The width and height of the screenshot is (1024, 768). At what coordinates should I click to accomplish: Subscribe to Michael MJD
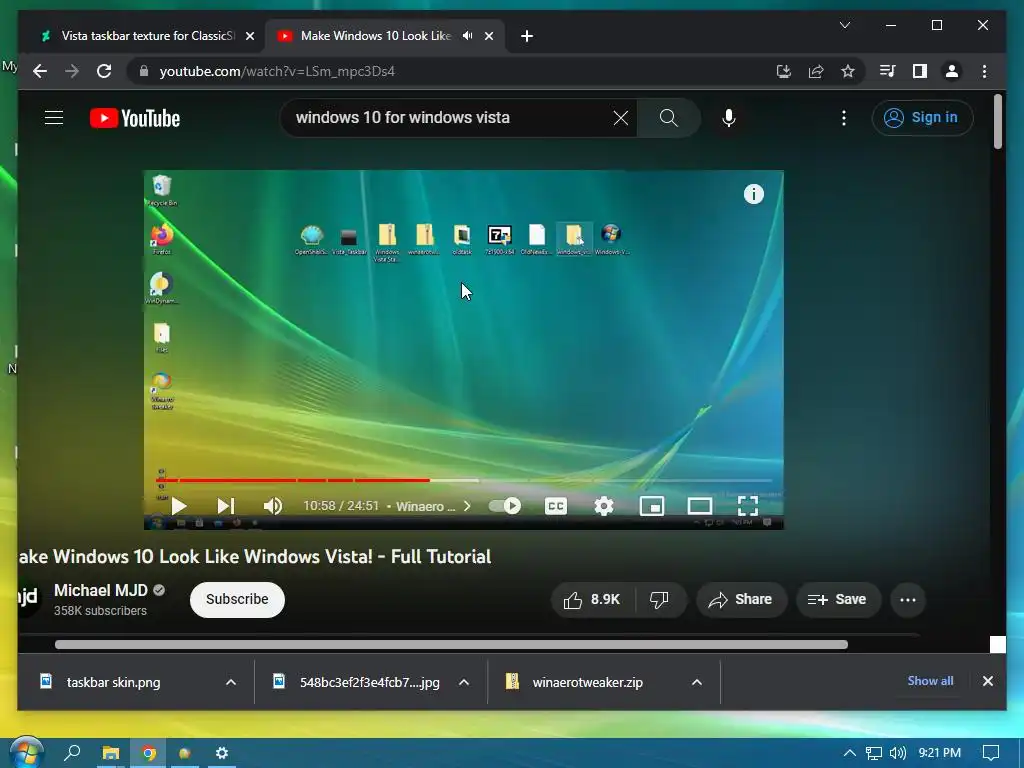tap(237, 600)
